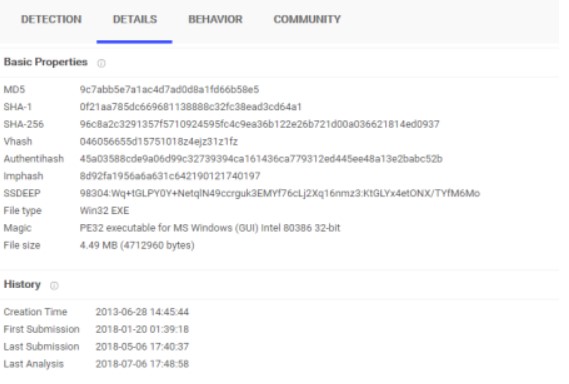Click the Vhash value 046056655d15751018z4ejz31z1fz
The height and width of the screenshot is (384, 569).
[159, 142]
